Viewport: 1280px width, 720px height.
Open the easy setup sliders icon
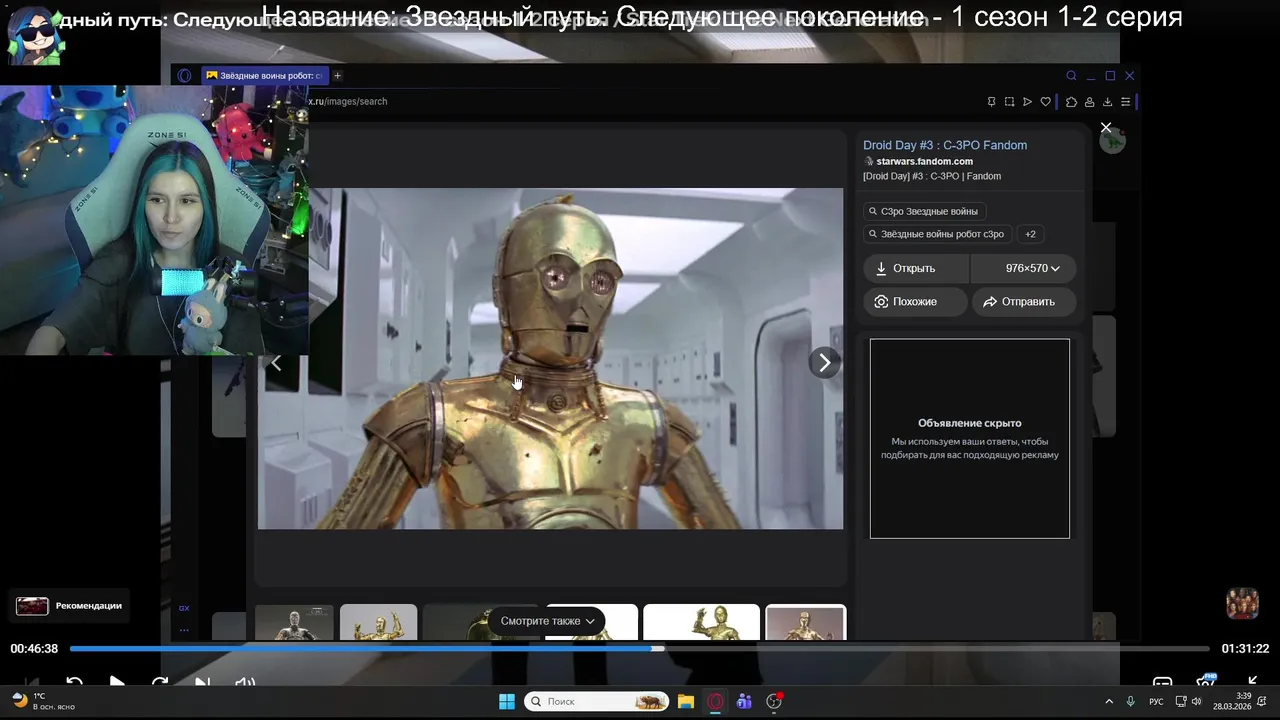(1125, 102)
